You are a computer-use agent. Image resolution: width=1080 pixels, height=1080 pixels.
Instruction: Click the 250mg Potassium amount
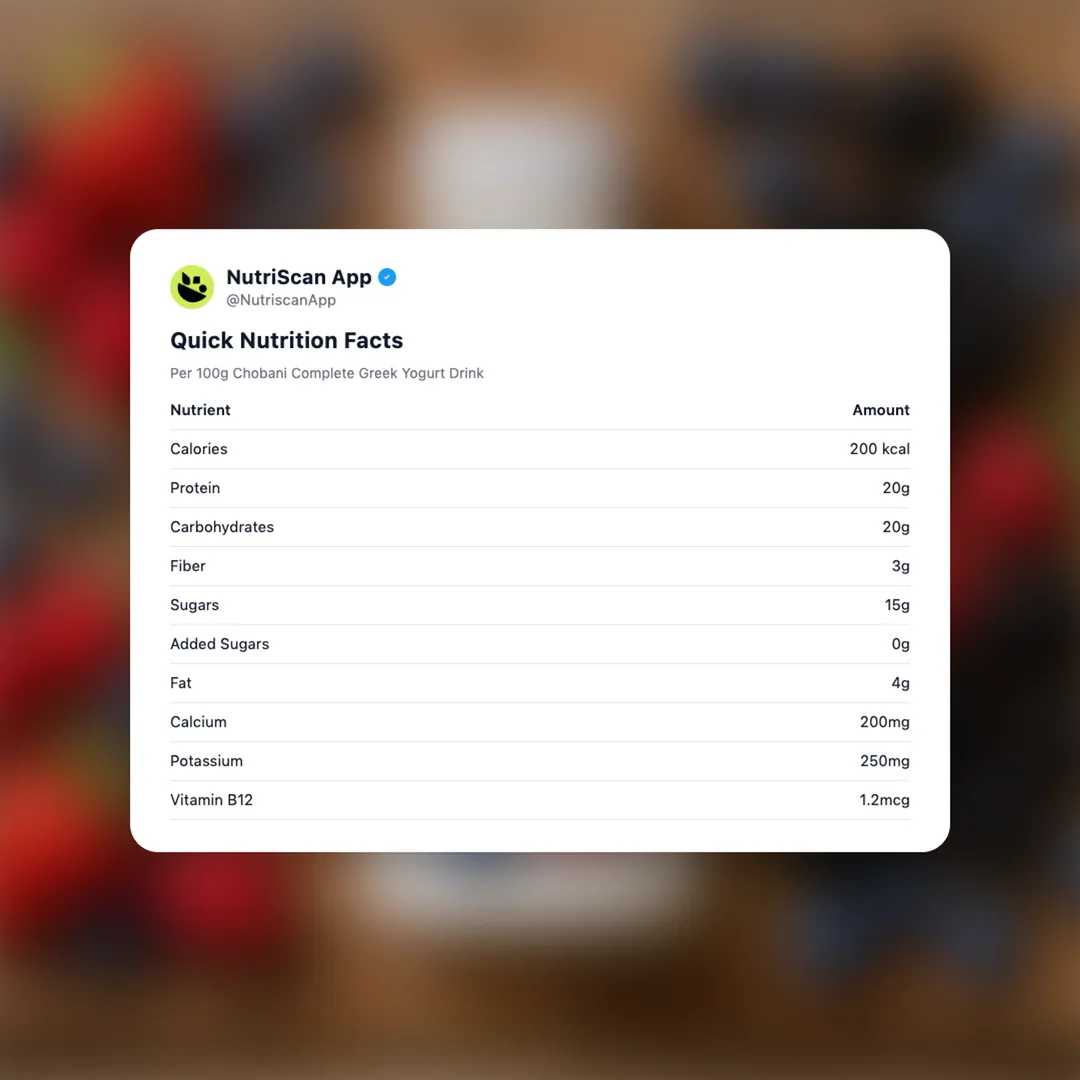pyautogui.click(x=885, y=761)
